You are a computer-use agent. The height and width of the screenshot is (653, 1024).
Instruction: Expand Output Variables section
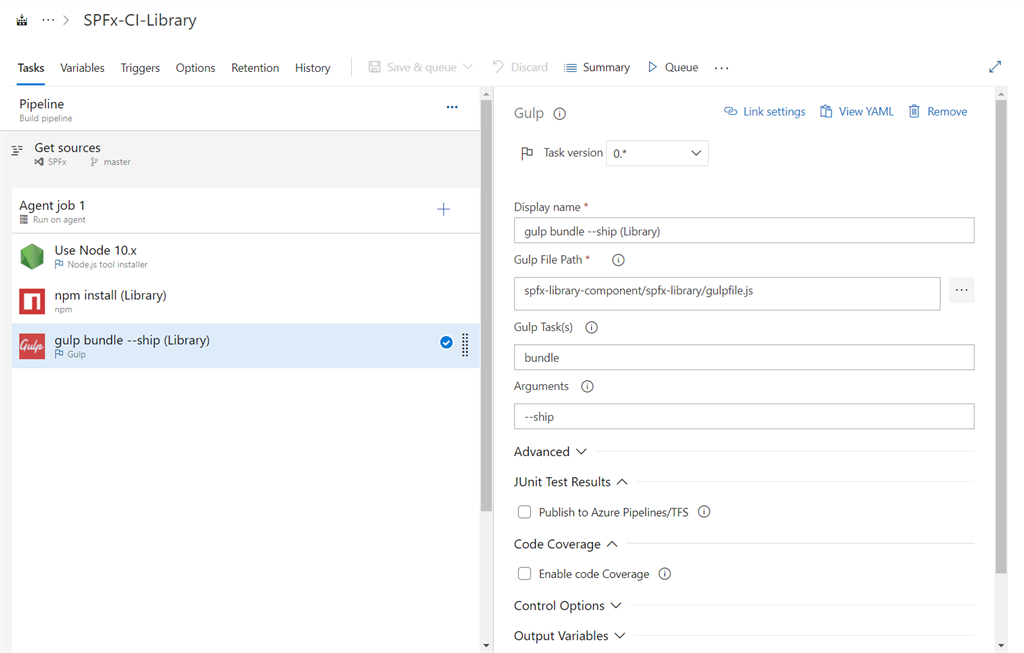pyautogui.click(x=569, y=636)
